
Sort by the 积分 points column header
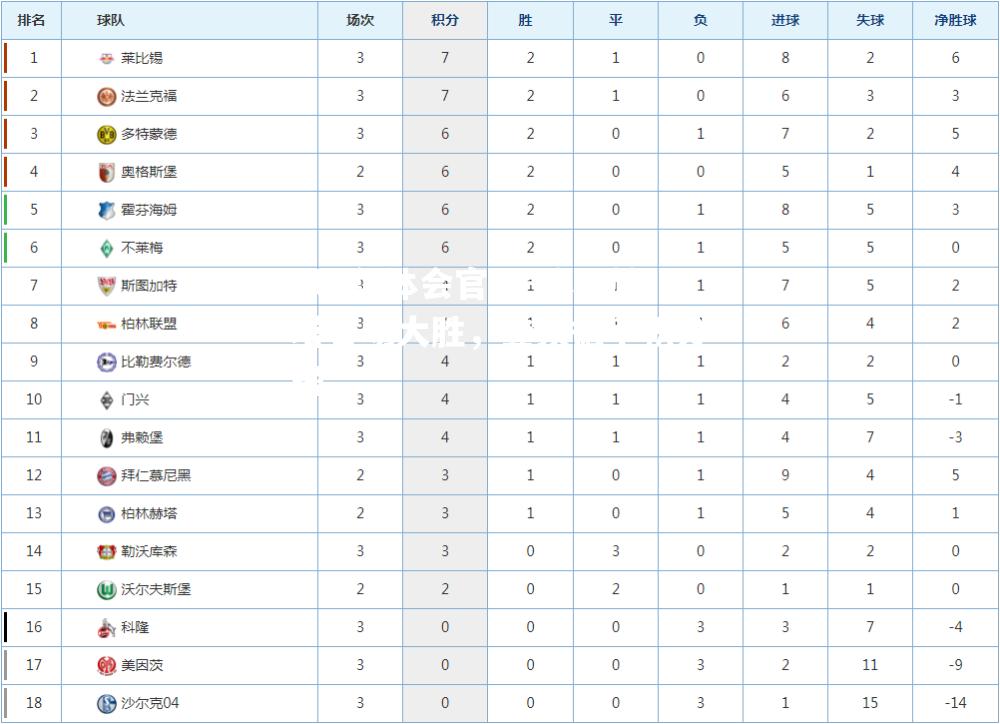[445, 20]
